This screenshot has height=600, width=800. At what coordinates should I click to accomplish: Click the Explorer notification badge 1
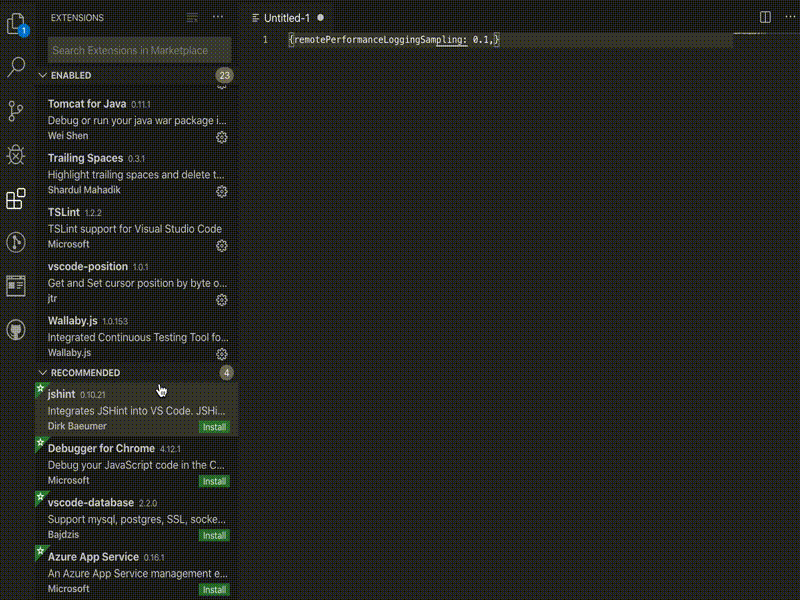click(23, 31)
